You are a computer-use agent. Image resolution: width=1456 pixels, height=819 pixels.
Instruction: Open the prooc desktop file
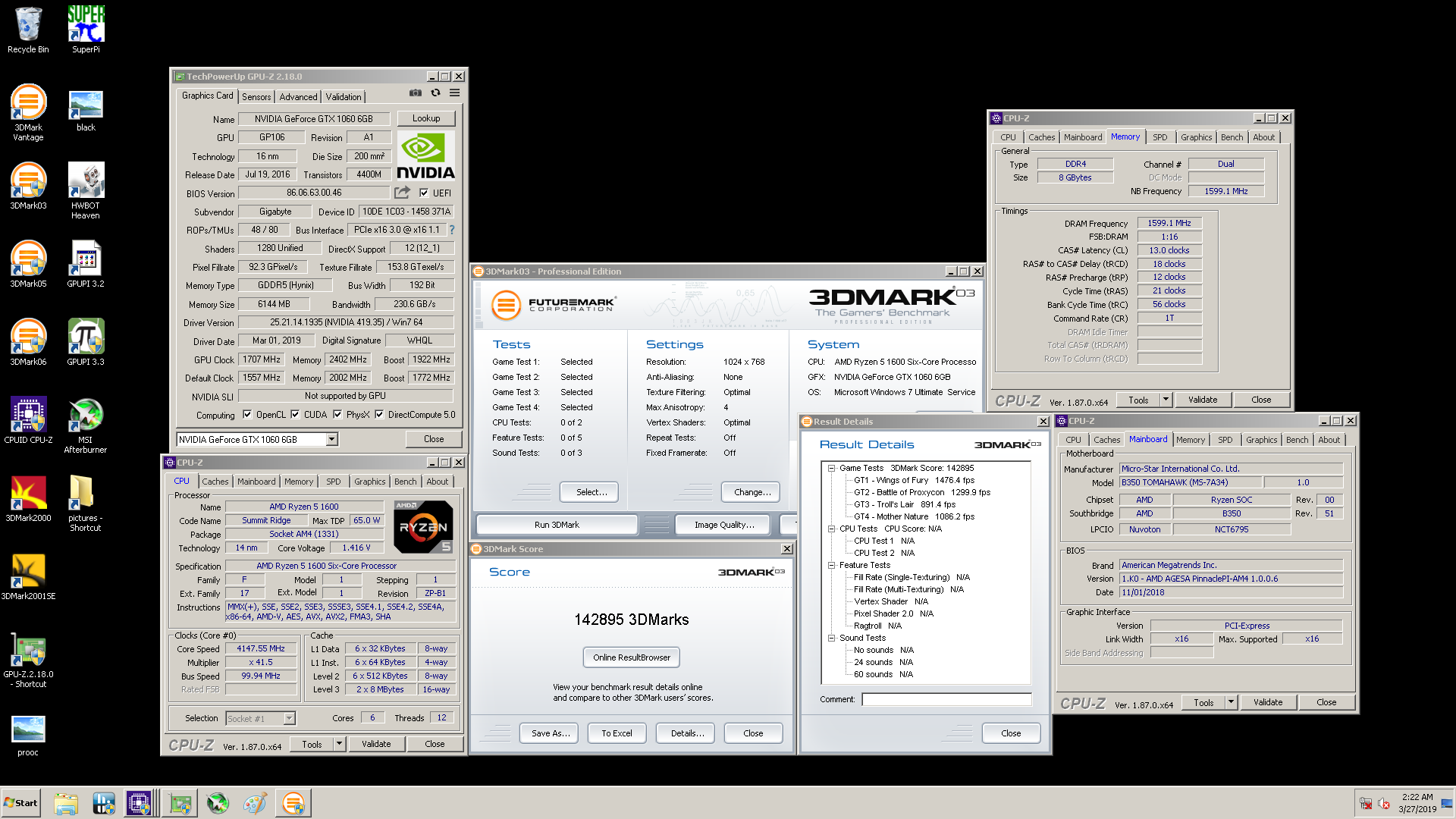(28, 736)
